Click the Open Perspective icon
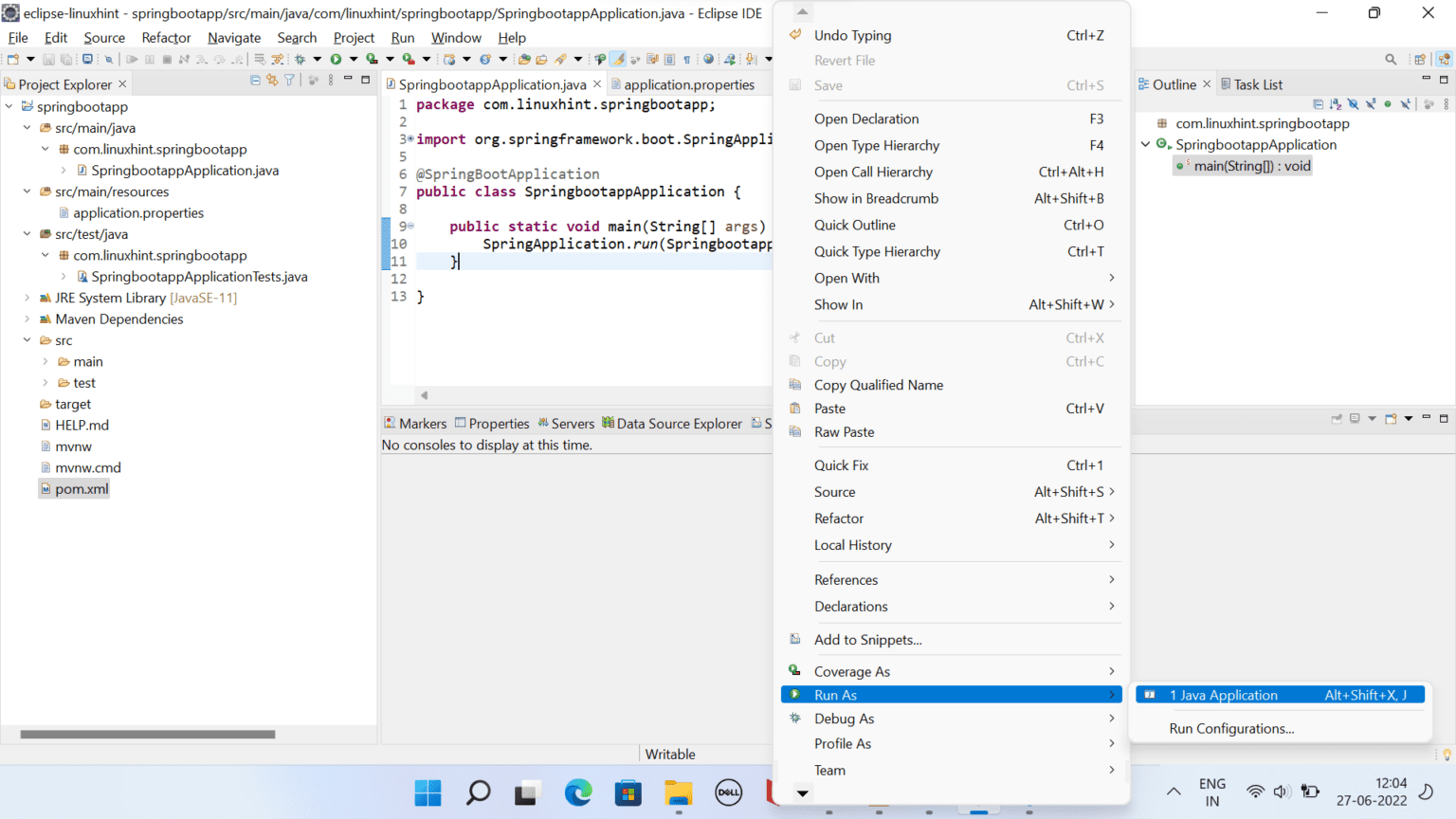1456x819 pixels. (x=1420, y=60)
